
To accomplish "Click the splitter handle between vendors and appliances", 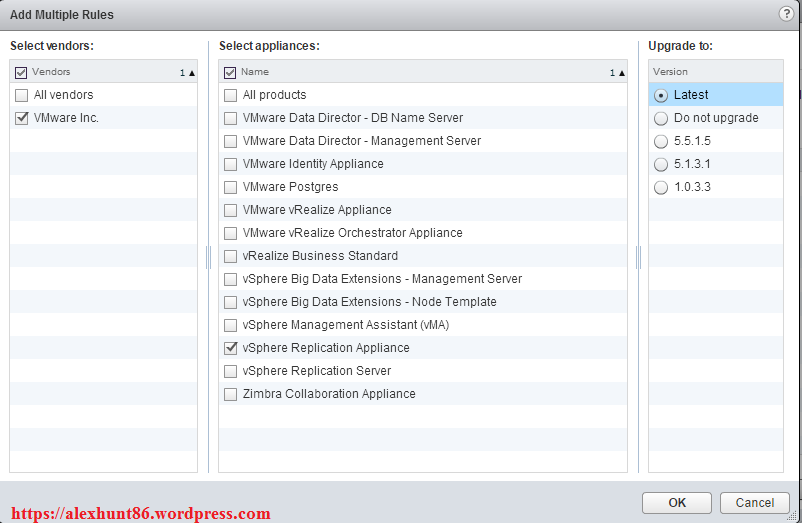I will [x=208, y=257].
